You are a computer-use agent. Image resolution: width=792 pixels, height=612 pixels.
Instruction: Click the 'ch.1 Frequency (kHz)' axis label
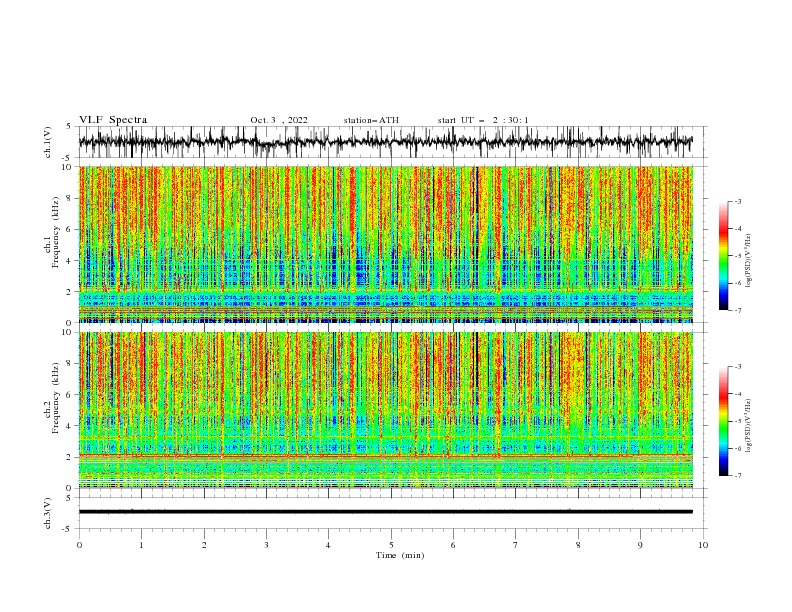point(52,233)
